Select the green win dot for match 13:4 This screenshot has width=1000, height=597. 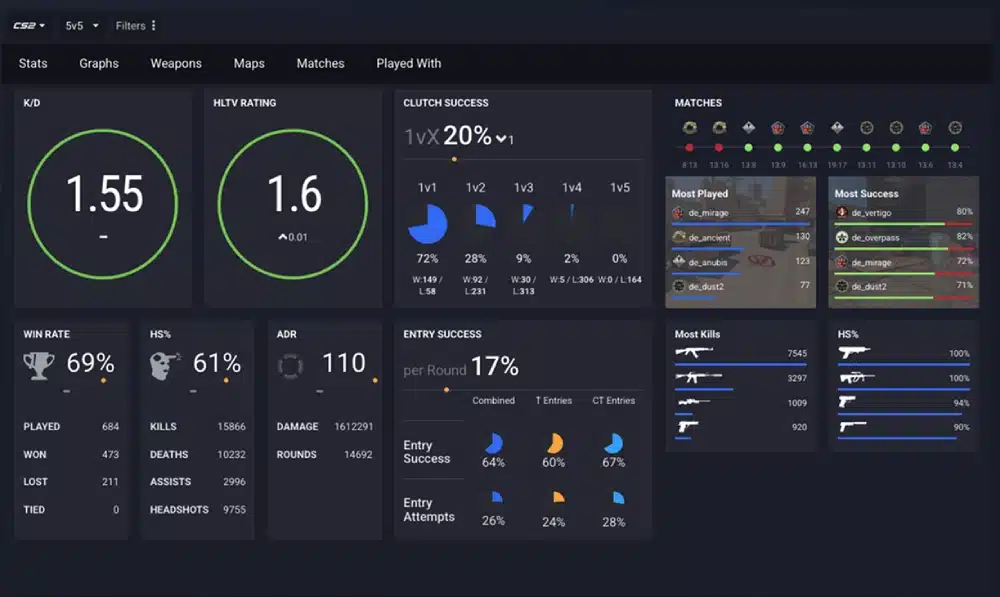point(955,147)
